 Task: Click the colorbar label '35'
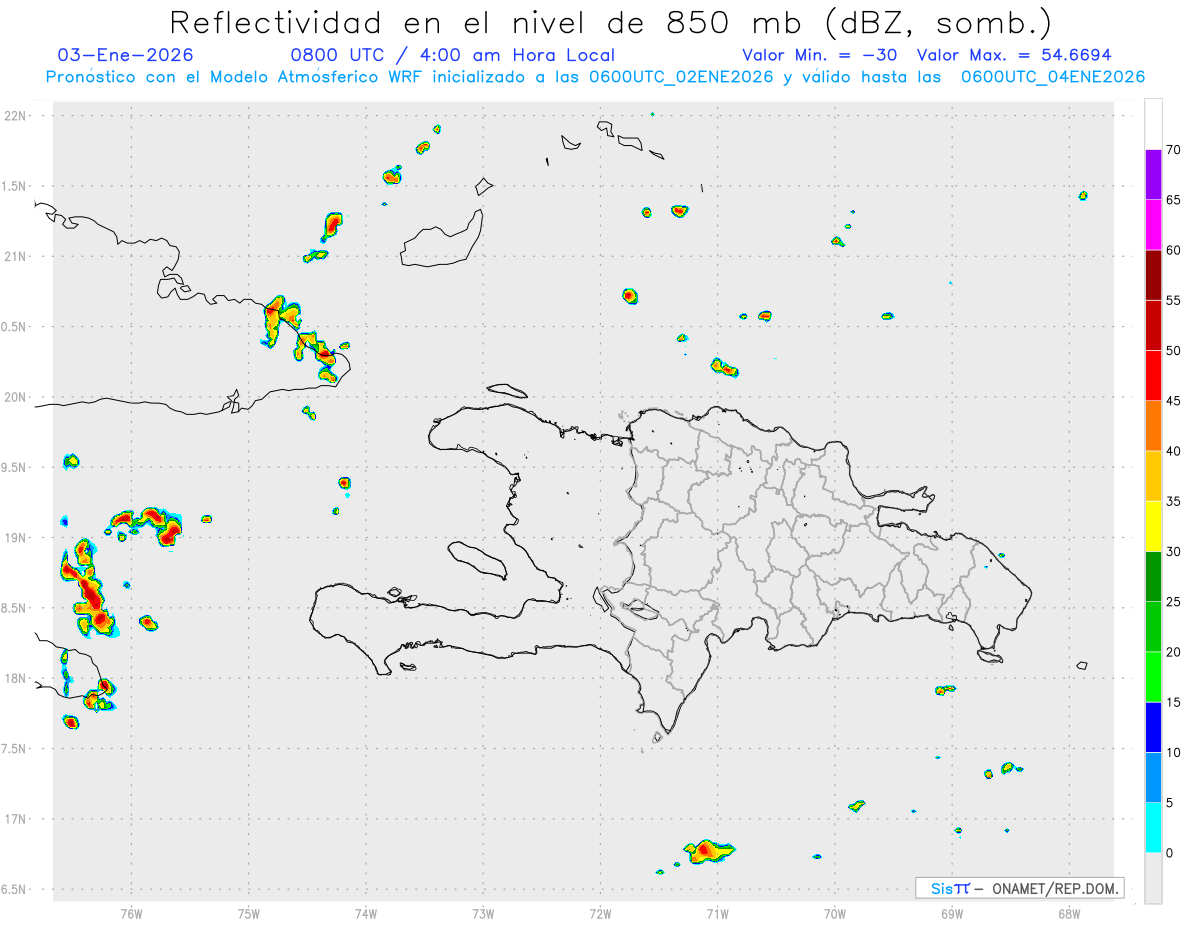[x=1173, y=502]
